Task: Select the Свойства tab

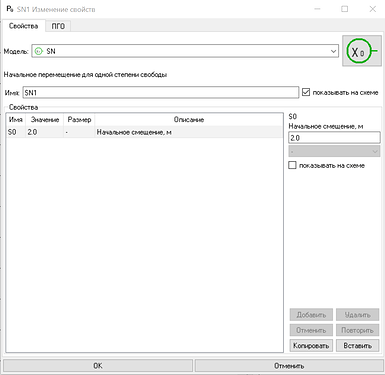Action: coord(23,26)
